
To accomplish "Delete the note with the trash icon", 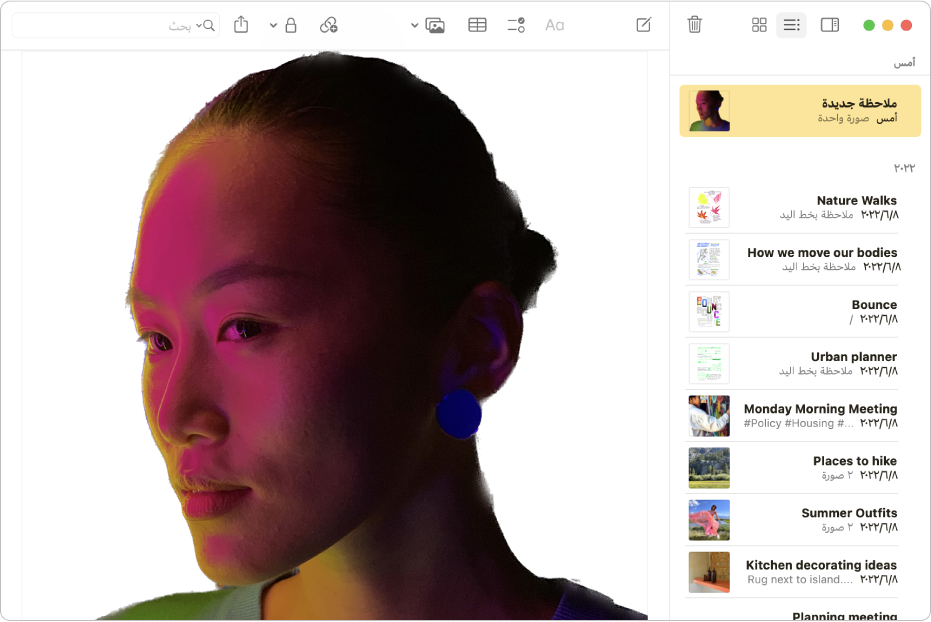I will pyautogui.click(x=695, y=25).
